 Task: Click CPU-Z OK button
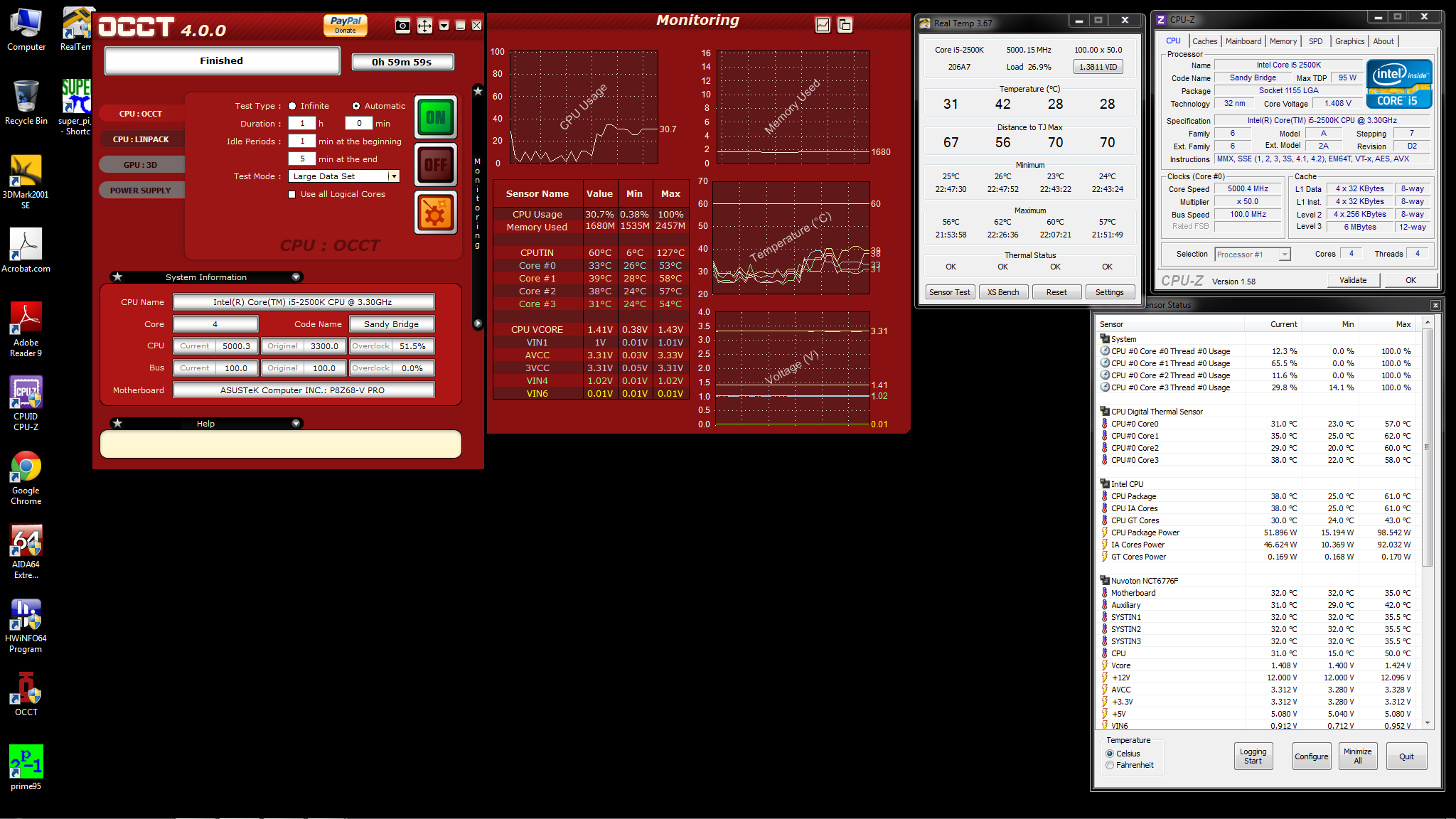click(1410, 280)
